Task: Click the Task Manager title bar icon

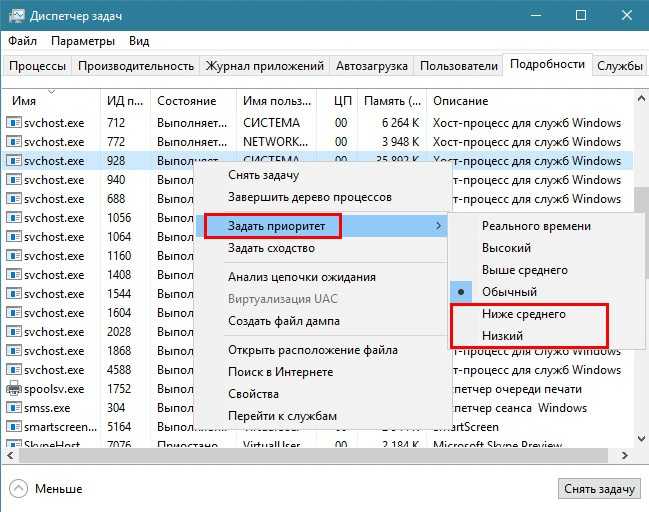Action: [x=17, y=16]
